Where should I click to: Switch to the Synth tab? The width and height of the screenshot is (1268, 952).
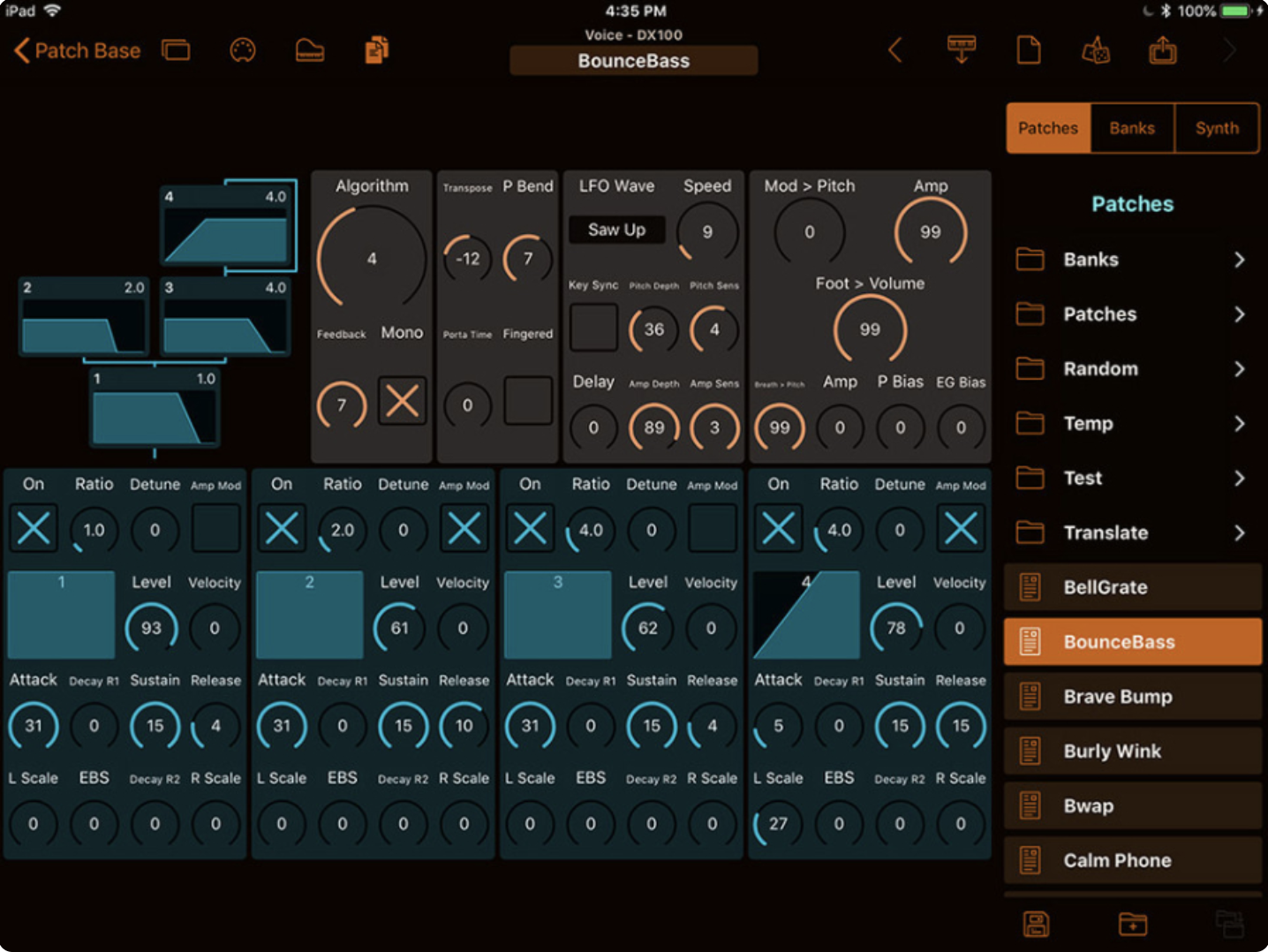click(x=1216, y=128)
